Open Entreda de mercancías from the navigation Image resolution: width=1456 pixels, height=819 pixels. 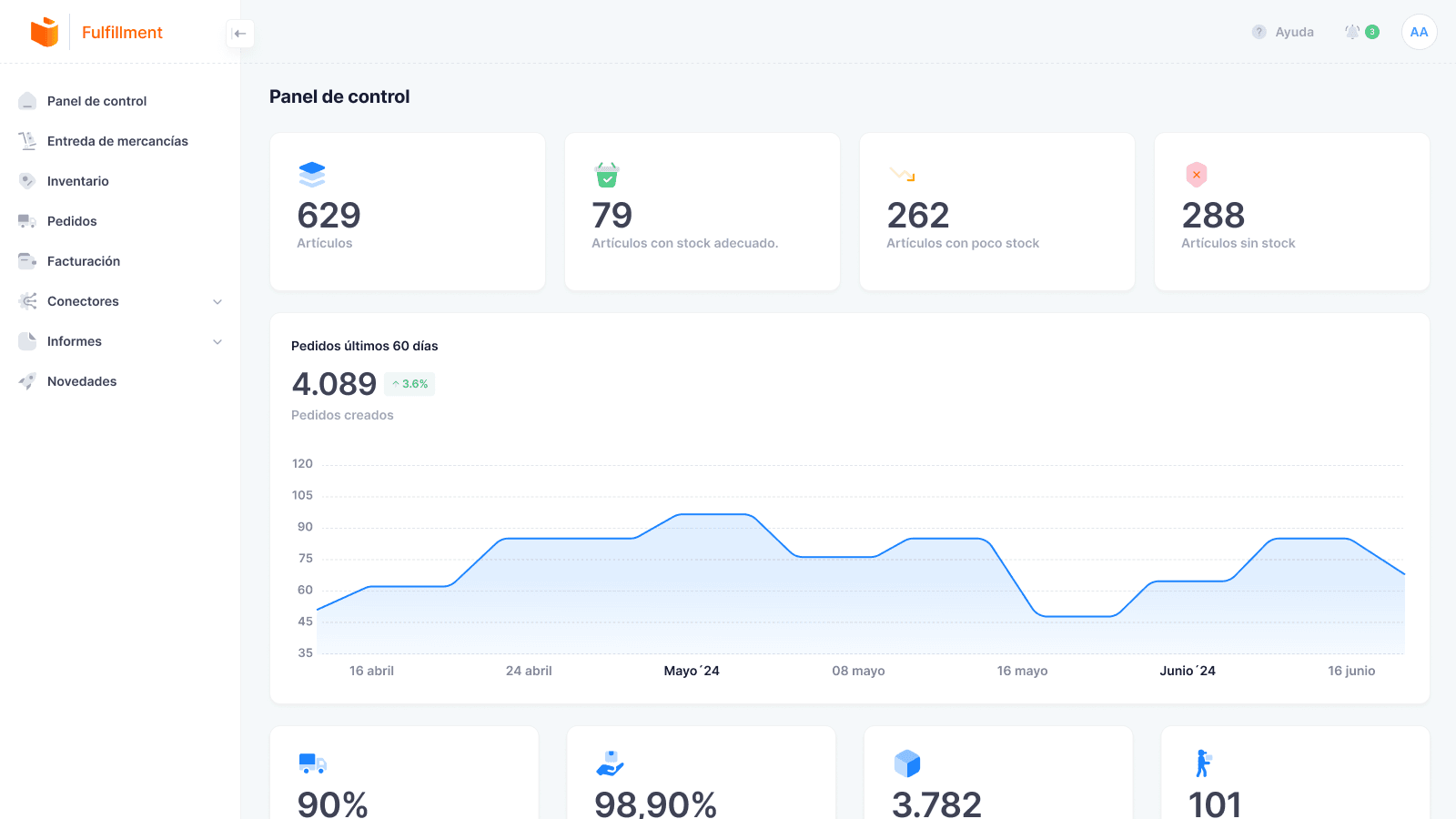[x=117, y=141]
